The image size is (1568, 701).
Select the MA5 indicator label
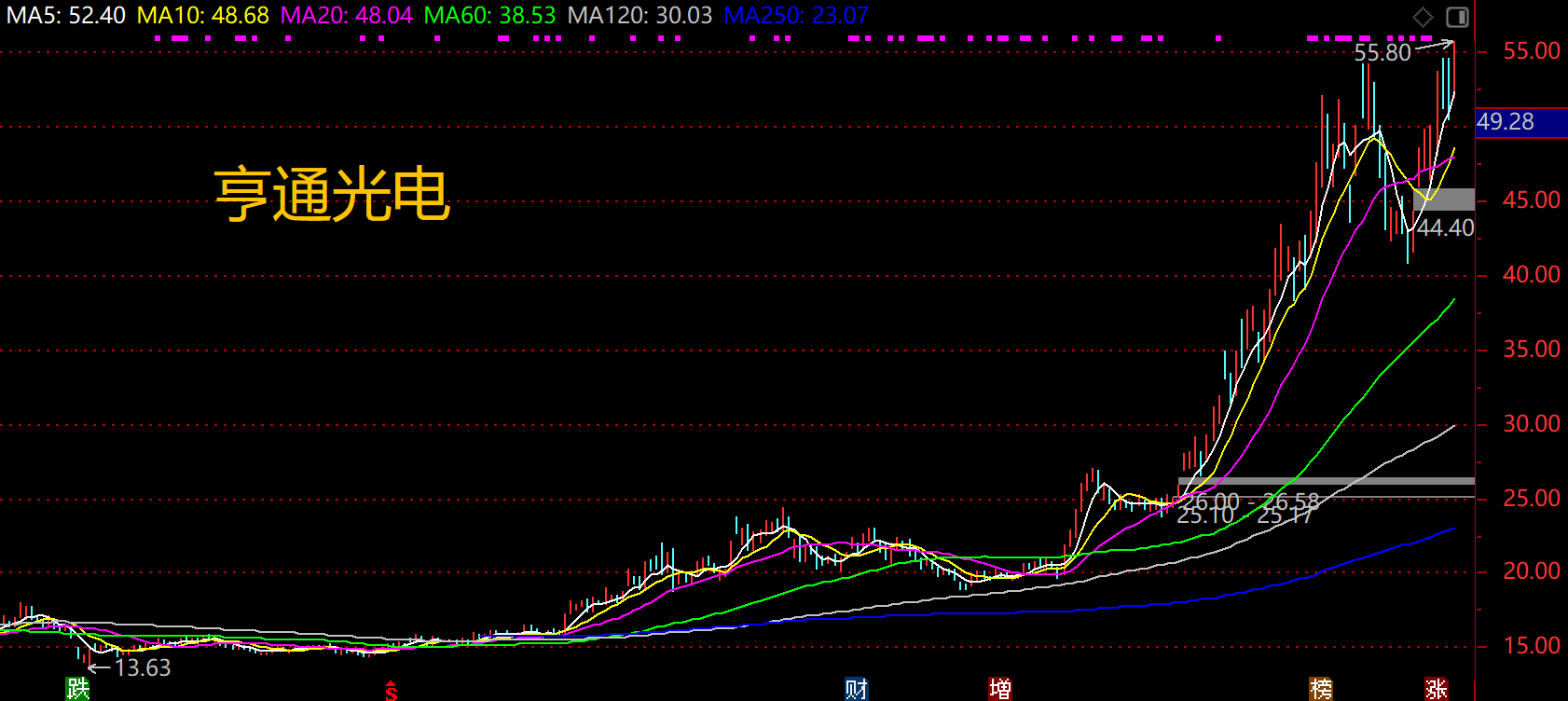tap(66, 16)
